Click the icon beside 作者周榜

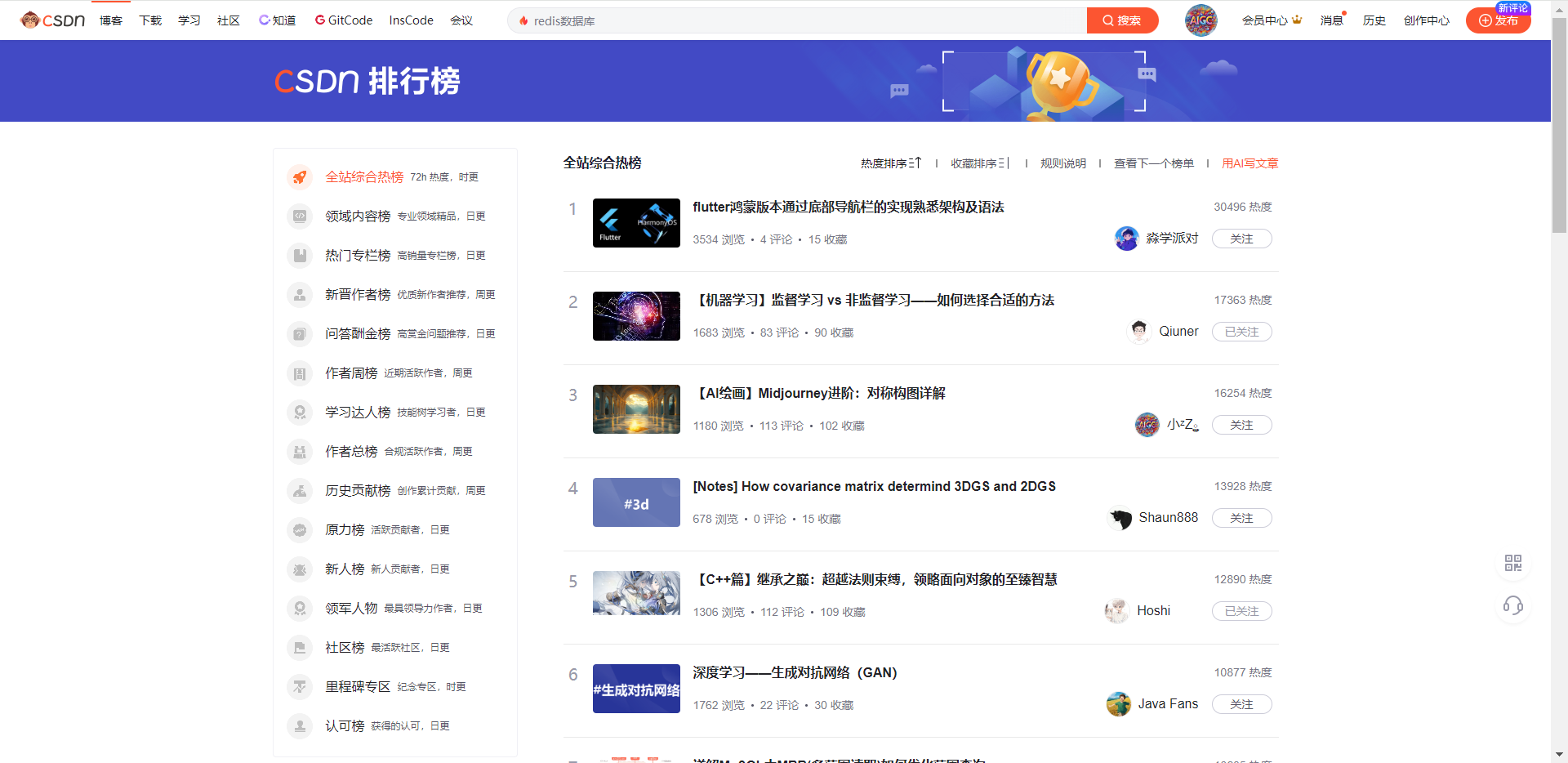300,373
